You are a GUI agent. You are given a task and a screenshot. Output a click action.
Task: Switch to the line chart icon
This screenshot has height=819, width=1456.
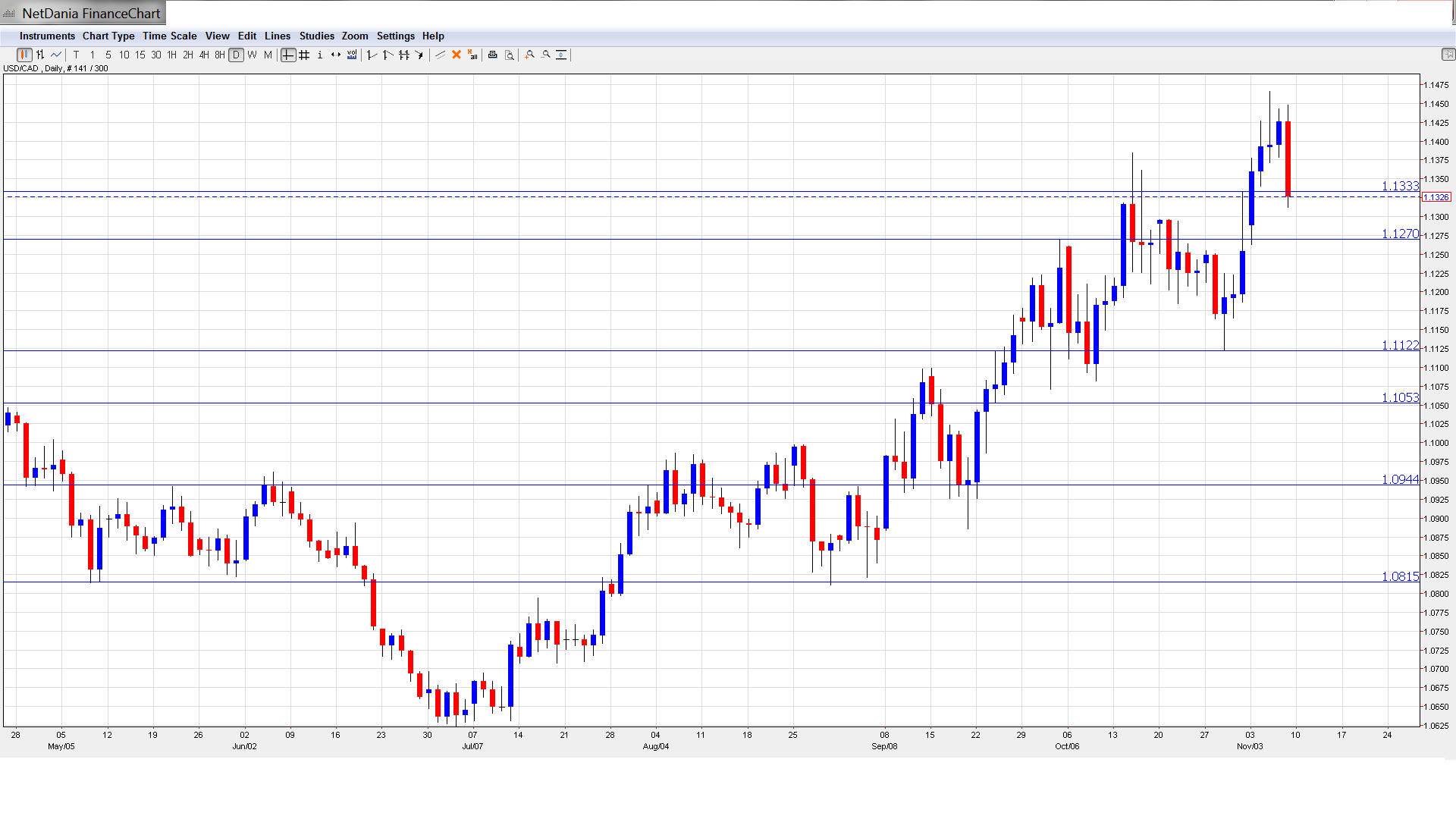click(x=56, y=55)
